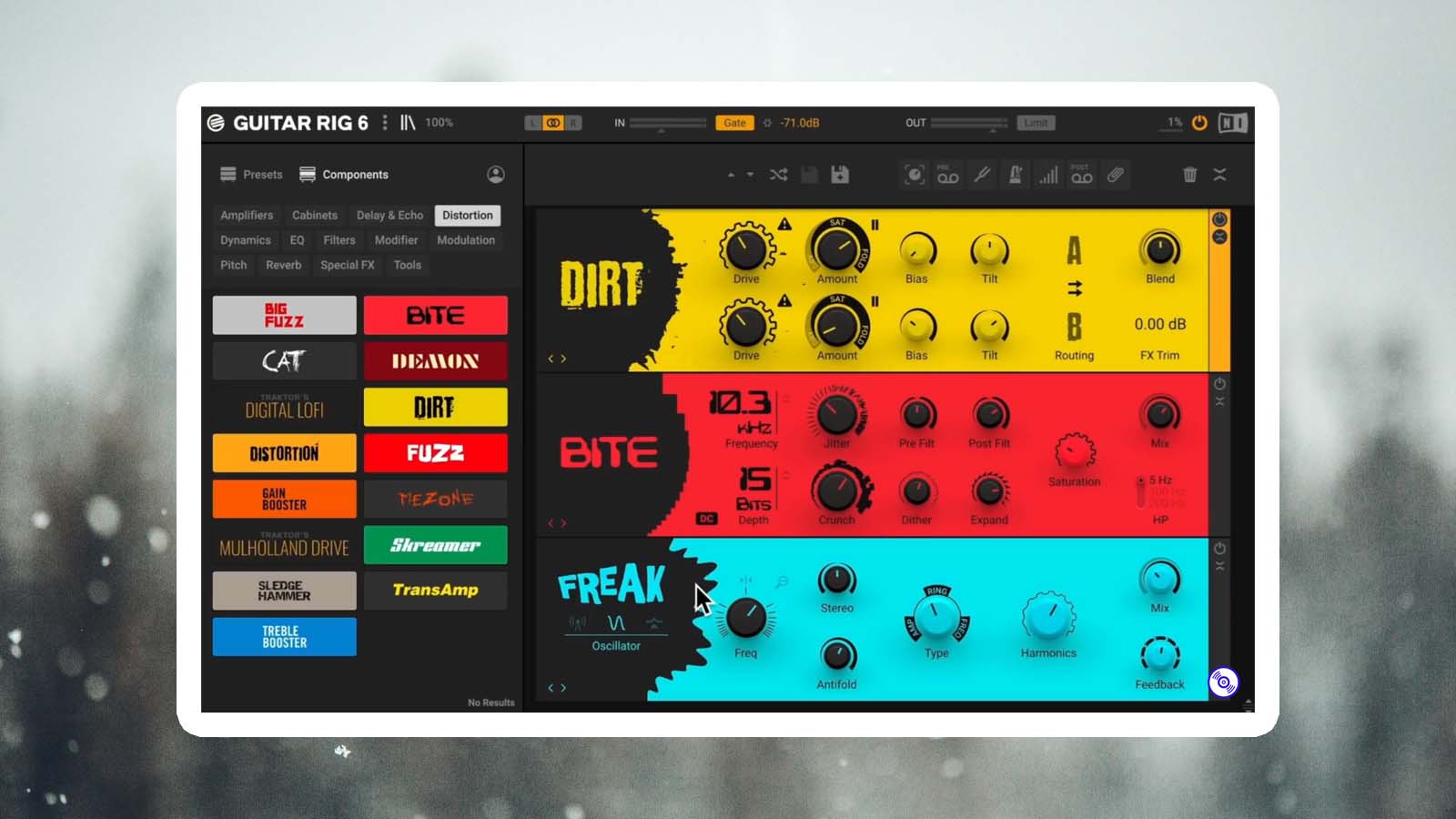Click the save-as-new preset icon
1456x819 pixels.
[x=840, y=175]
